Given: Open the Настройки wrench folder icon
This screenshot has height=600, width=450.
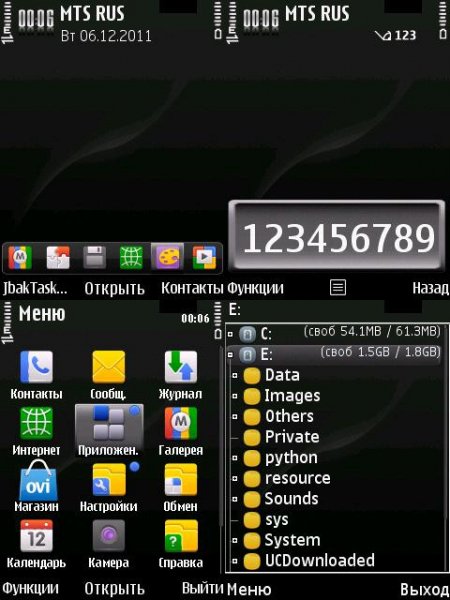Looking at the screenshot, I should (x=109, y=479).
